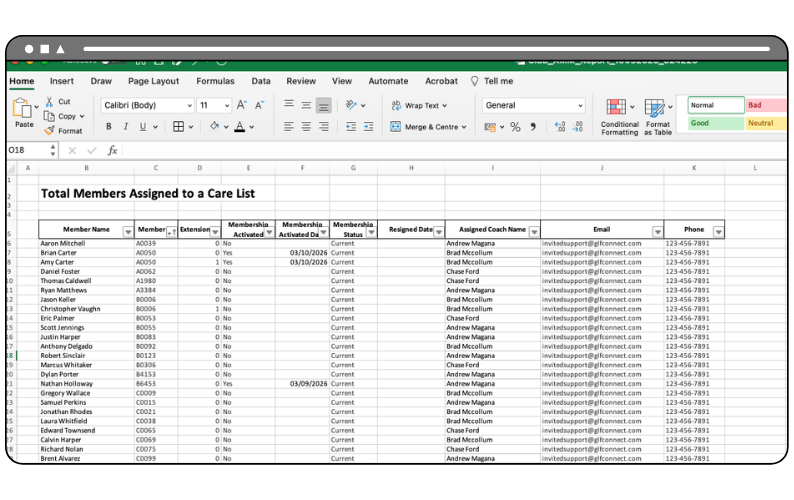Click the insert function fx icon
Screen dimensions: 794x500
pos(112,150)
